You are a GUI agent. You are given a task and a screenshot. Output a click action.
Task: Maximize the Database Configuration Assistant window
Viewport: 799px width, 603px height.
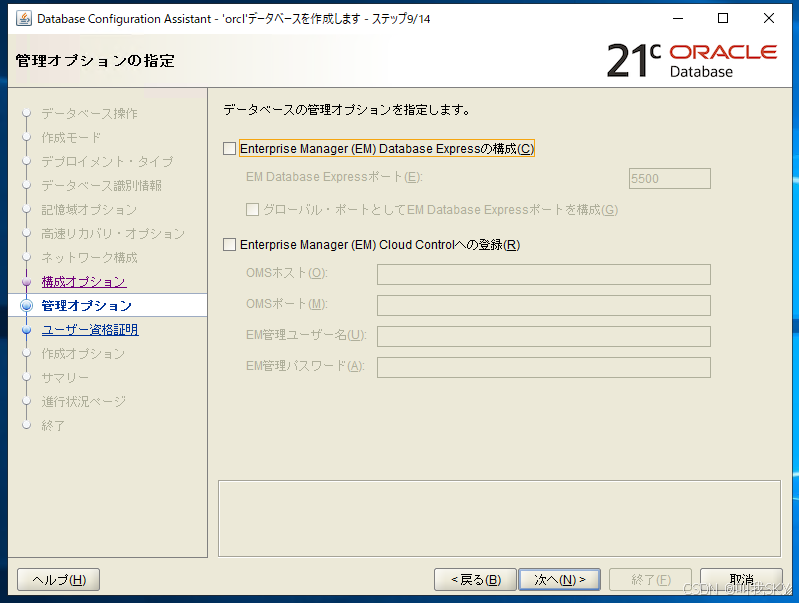point(723,18)
